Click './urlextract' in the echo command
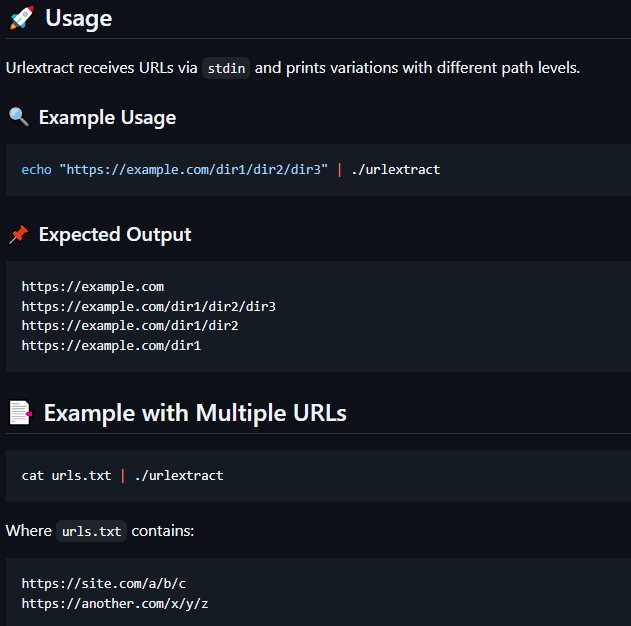 click(396, 169)
